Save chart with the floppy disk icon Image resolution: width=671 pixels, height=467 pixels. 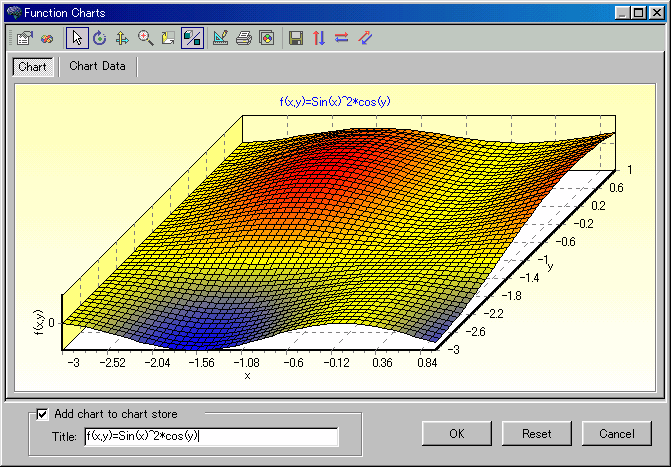click(296, 39)
